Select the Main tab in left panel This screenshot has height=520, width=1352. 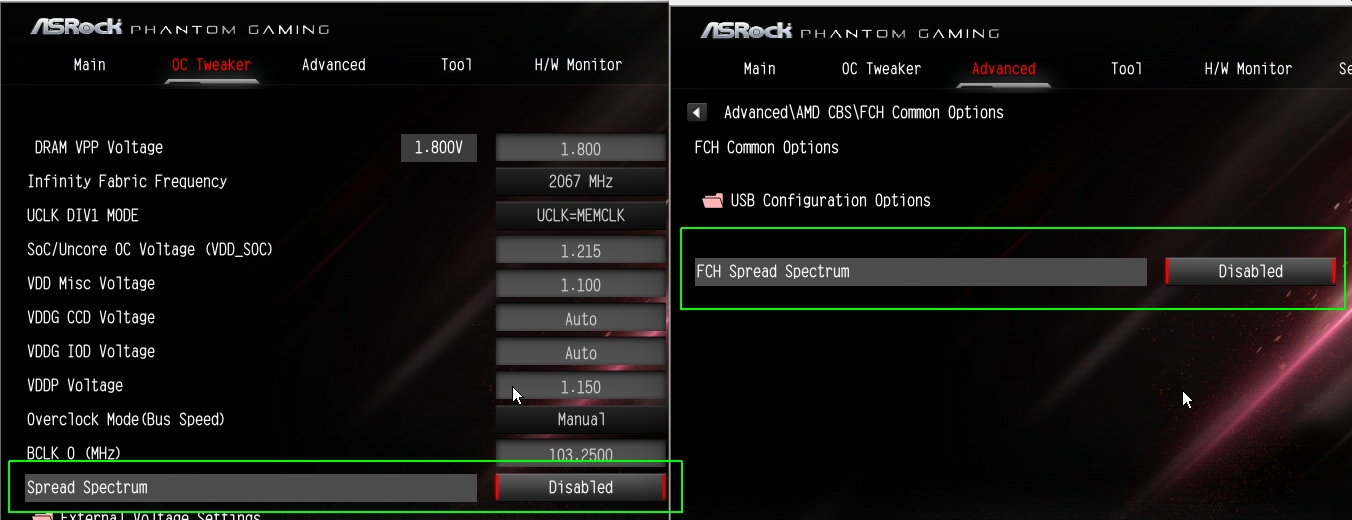pyautogui.click(x=89, y=65)
